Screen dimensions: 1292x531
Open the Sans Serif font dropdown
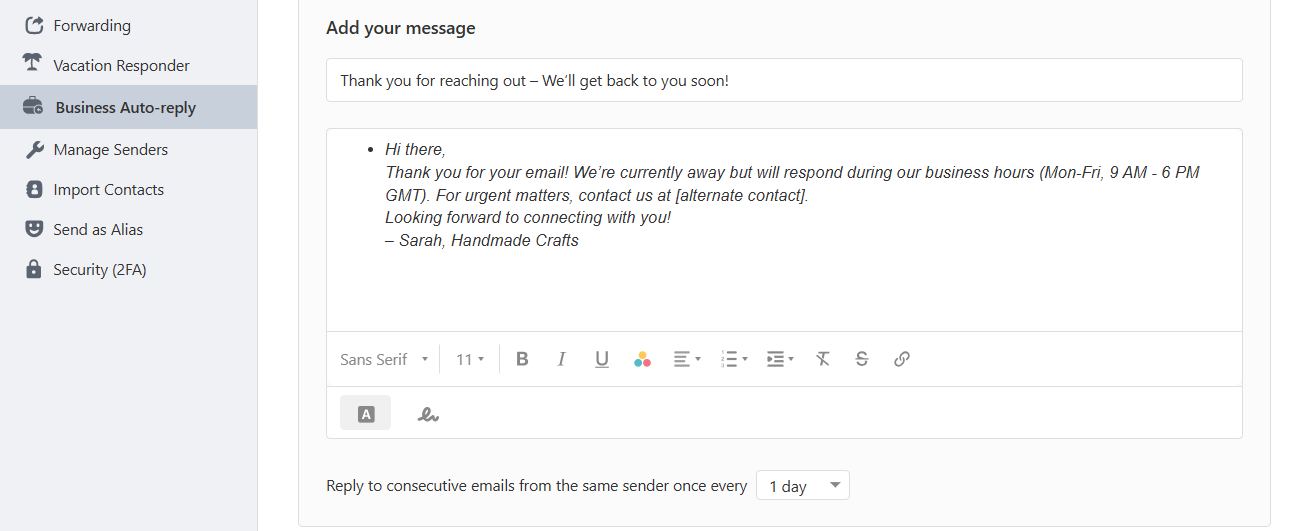pyautogui.click(x=384, y=359)
